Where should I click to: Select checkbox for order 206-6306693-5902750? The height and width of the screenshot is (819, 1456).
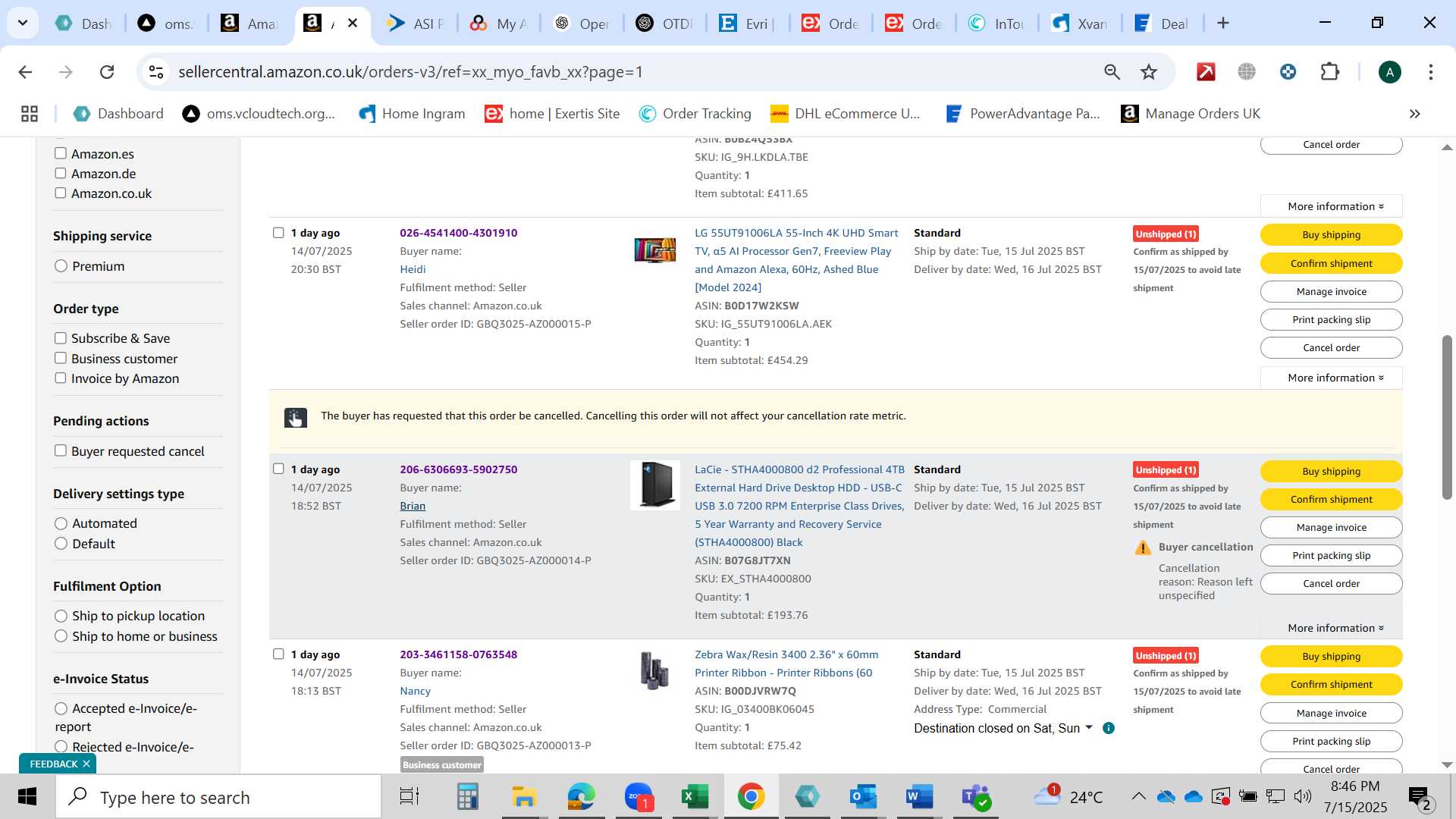point(278,469)
